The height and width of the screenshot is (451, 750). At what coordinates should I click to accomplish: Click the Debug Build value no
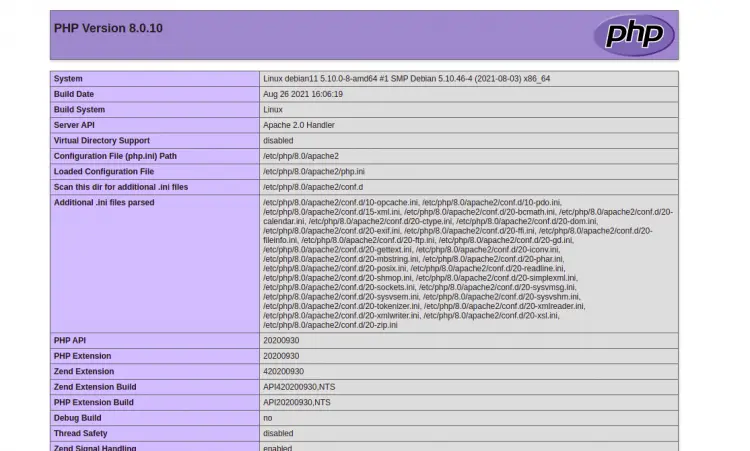pyautogui.click(x=268, y=418)
